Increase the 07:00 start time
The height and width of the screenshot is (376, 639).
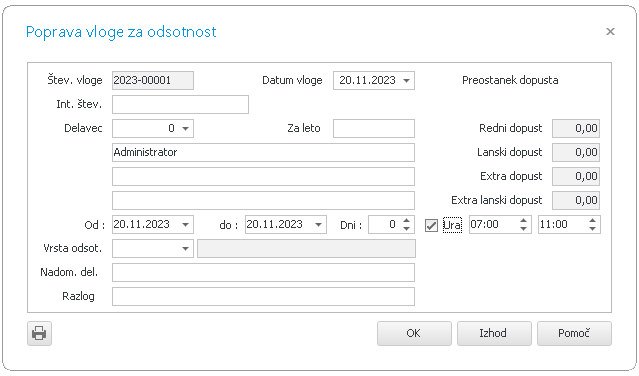(x=524, y=220)
